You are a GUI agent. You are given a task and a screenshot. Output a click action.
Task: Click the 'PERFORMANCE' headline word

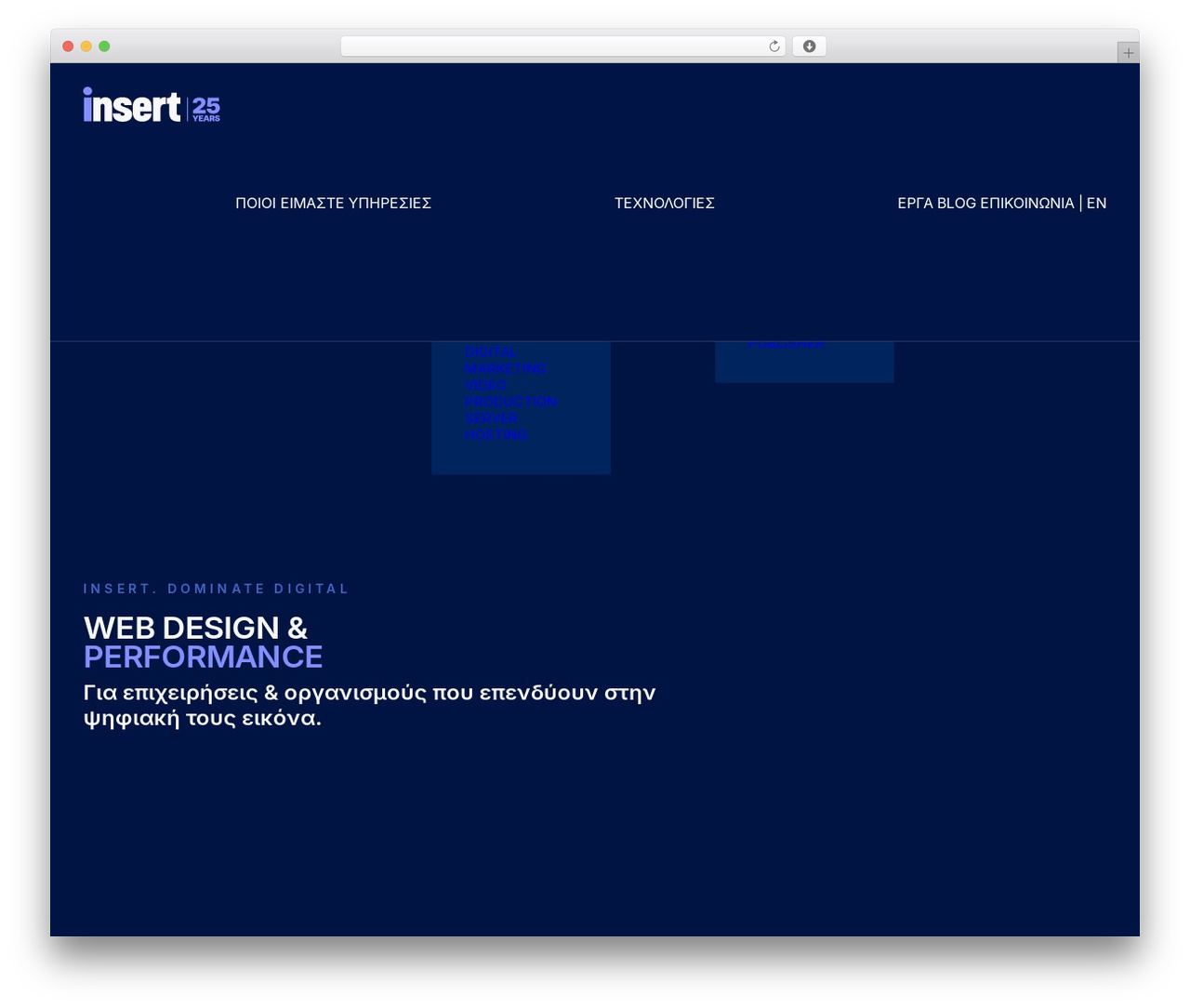point(203,657)
